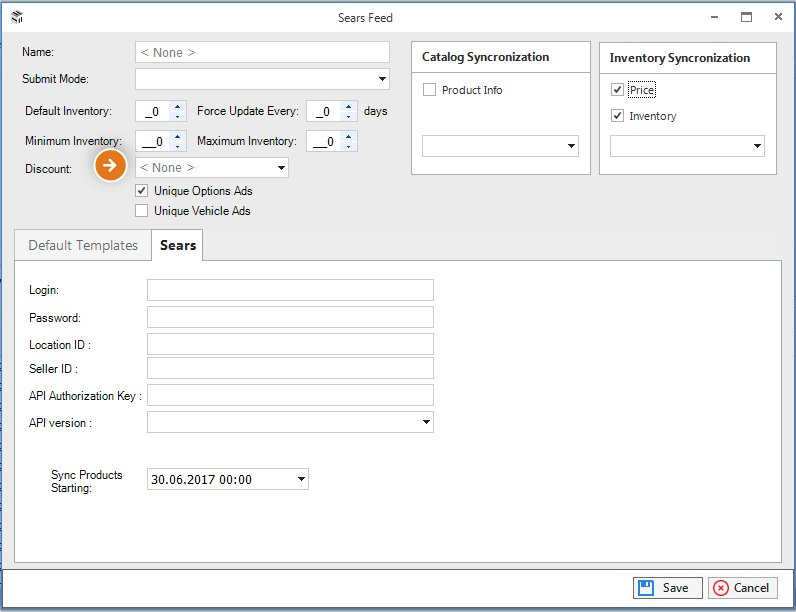Screen dimensions: 796x612
Task: Decrease the Maximum Inventory value
Action: pyautogui.click(x=348, y=147)
